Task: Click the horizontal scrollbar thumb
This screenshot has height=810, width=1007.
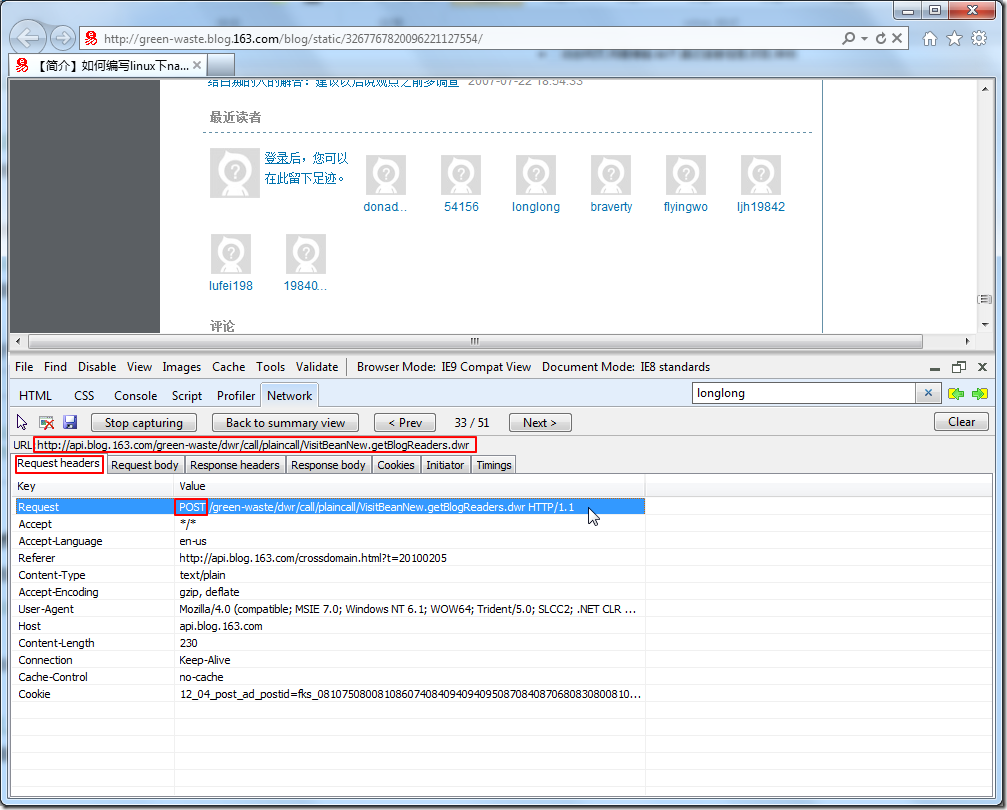Action: [x=475, y=341]
